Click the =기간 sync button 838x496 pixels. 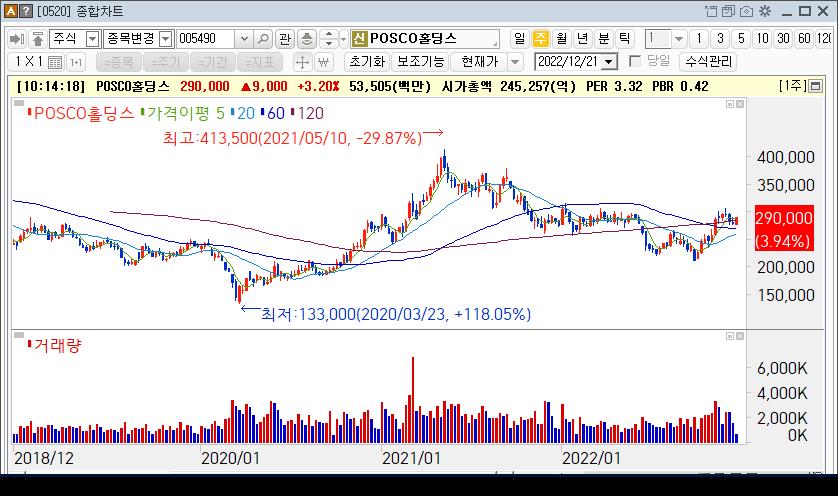[213, 63]
